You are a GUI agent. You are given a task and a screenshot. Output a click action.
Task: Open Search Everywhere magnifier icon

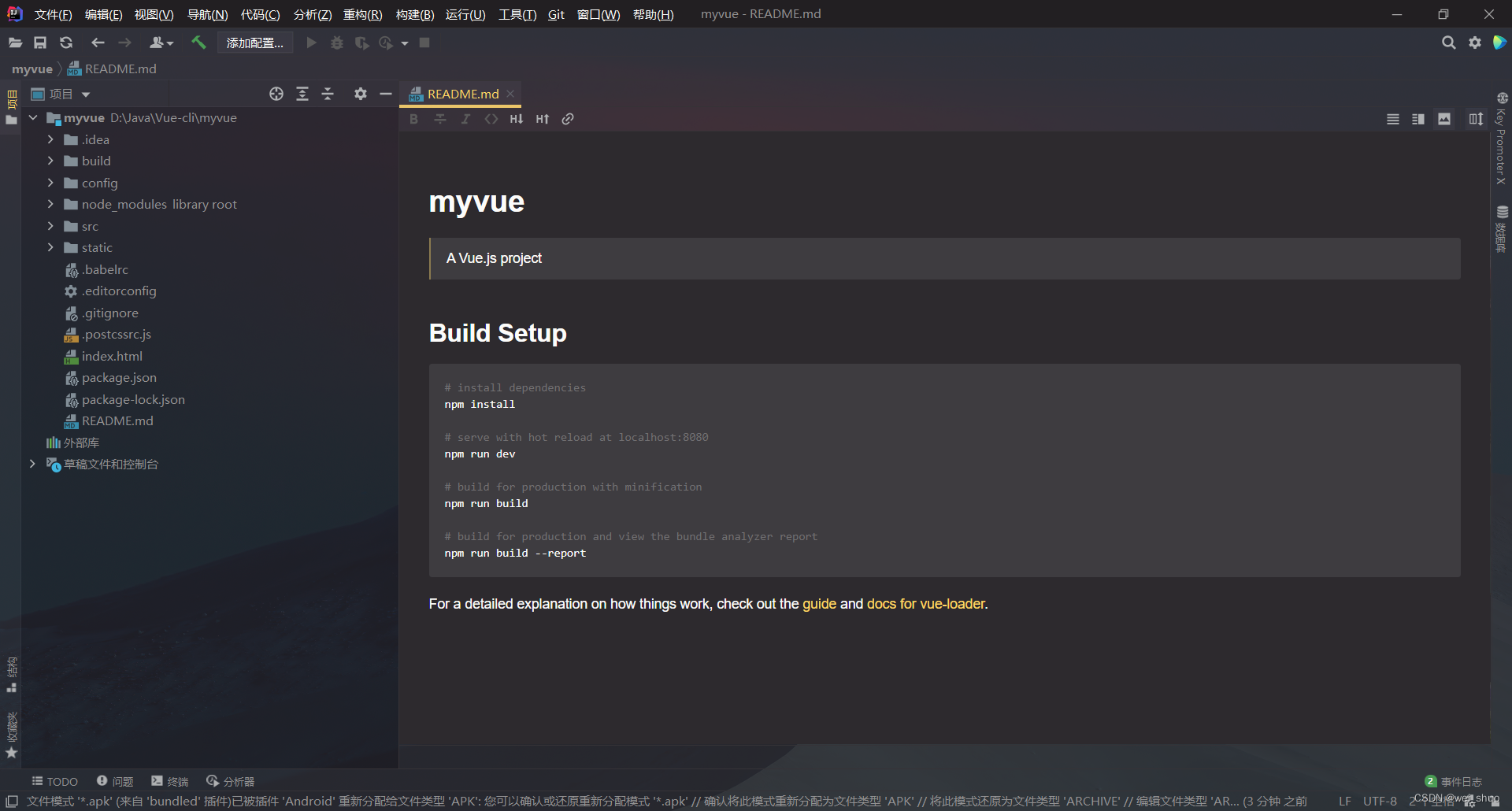pos(1448,43)
